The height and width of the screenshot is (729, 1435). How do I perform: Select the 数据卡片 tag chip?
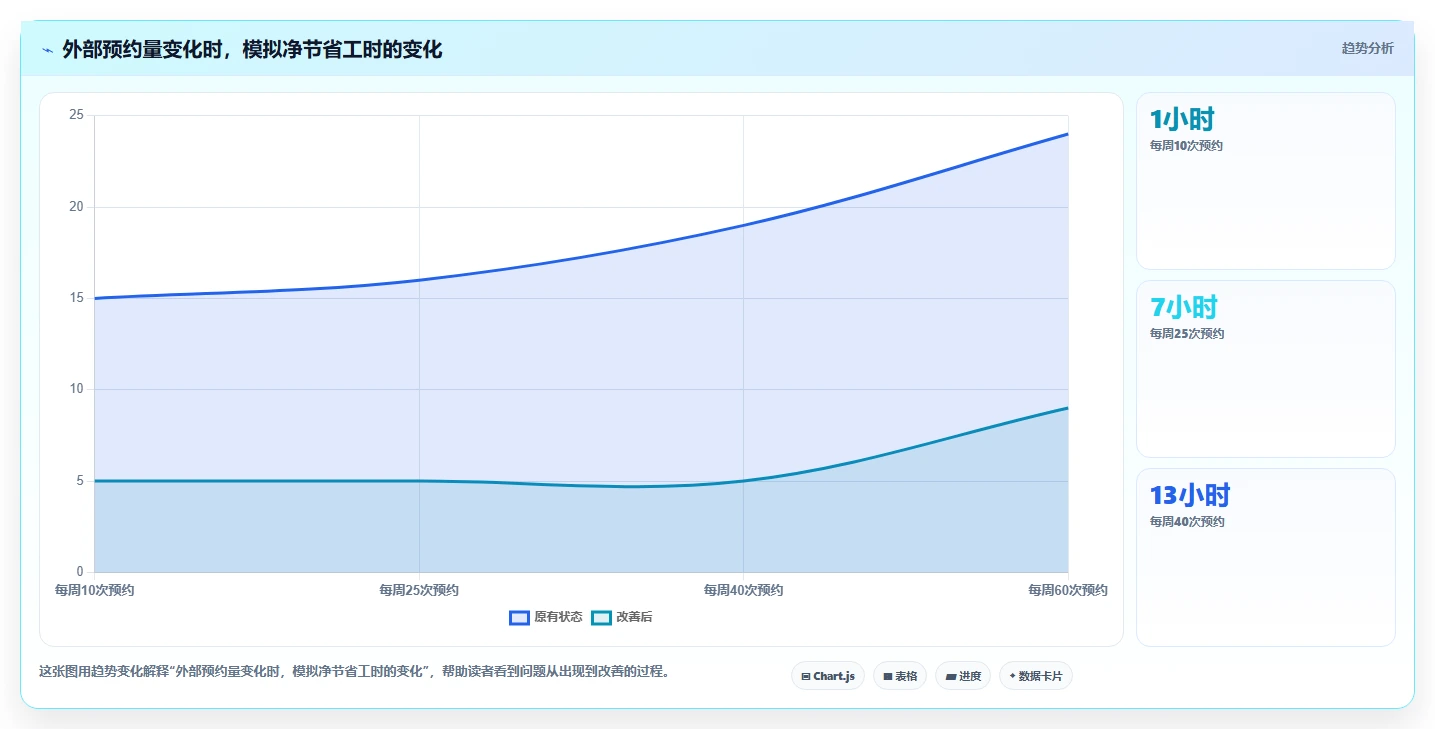[x=1036, y=676]
